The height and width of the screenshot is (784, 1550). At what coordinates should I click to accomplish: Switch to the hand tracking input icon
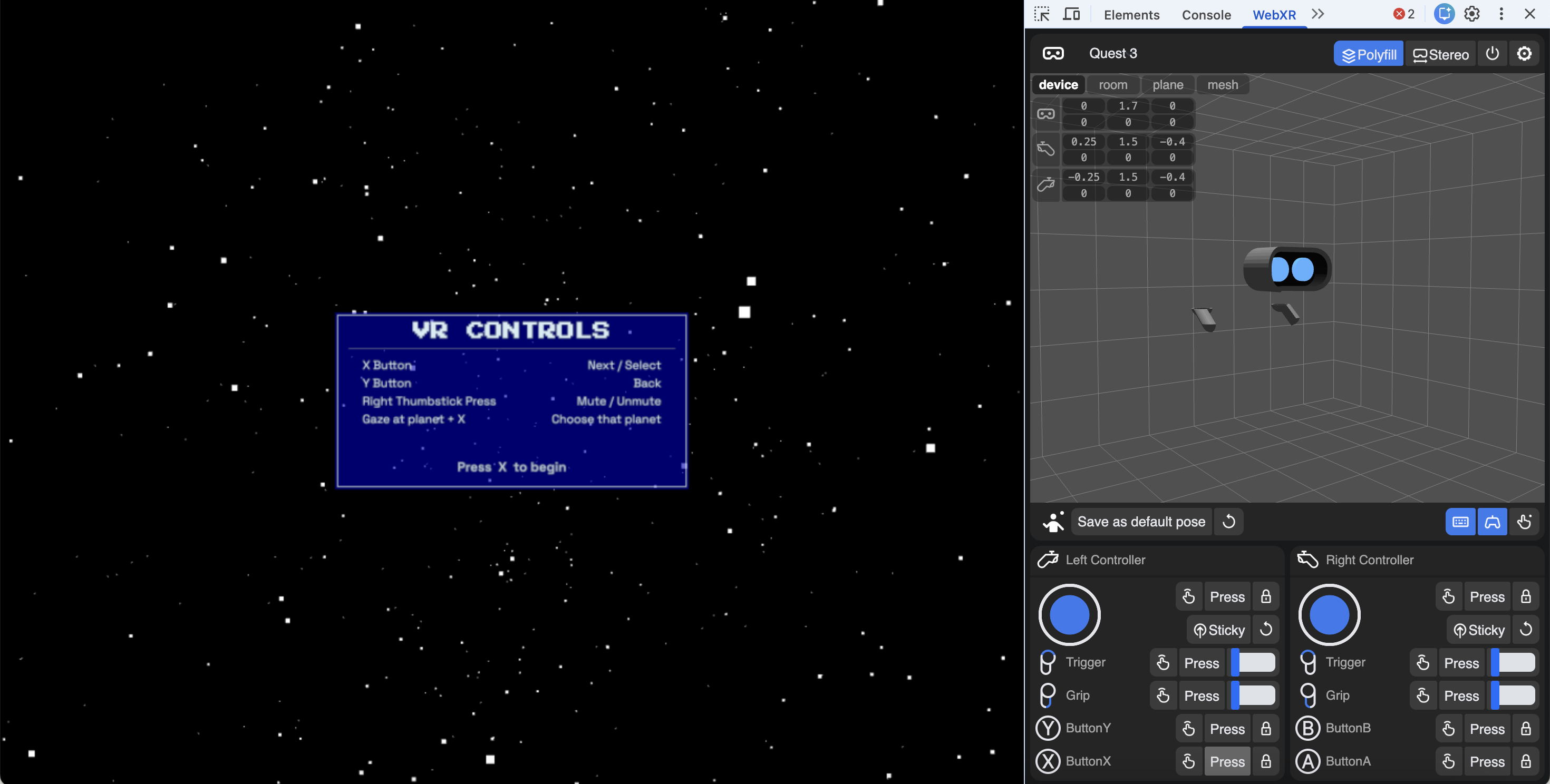point(1524,521)
